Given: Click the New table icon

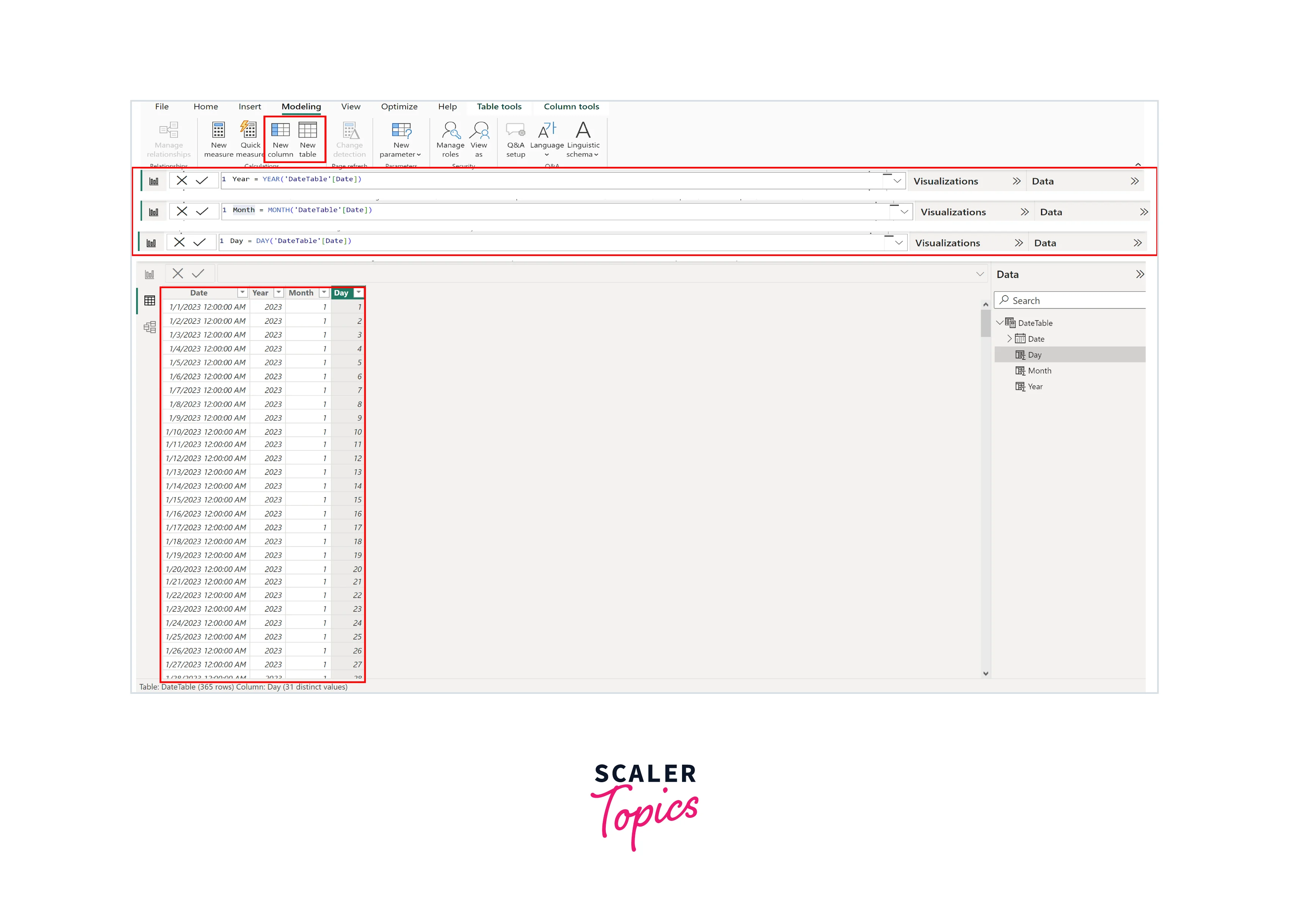Looking at the screenshot, I should point(307,131).
